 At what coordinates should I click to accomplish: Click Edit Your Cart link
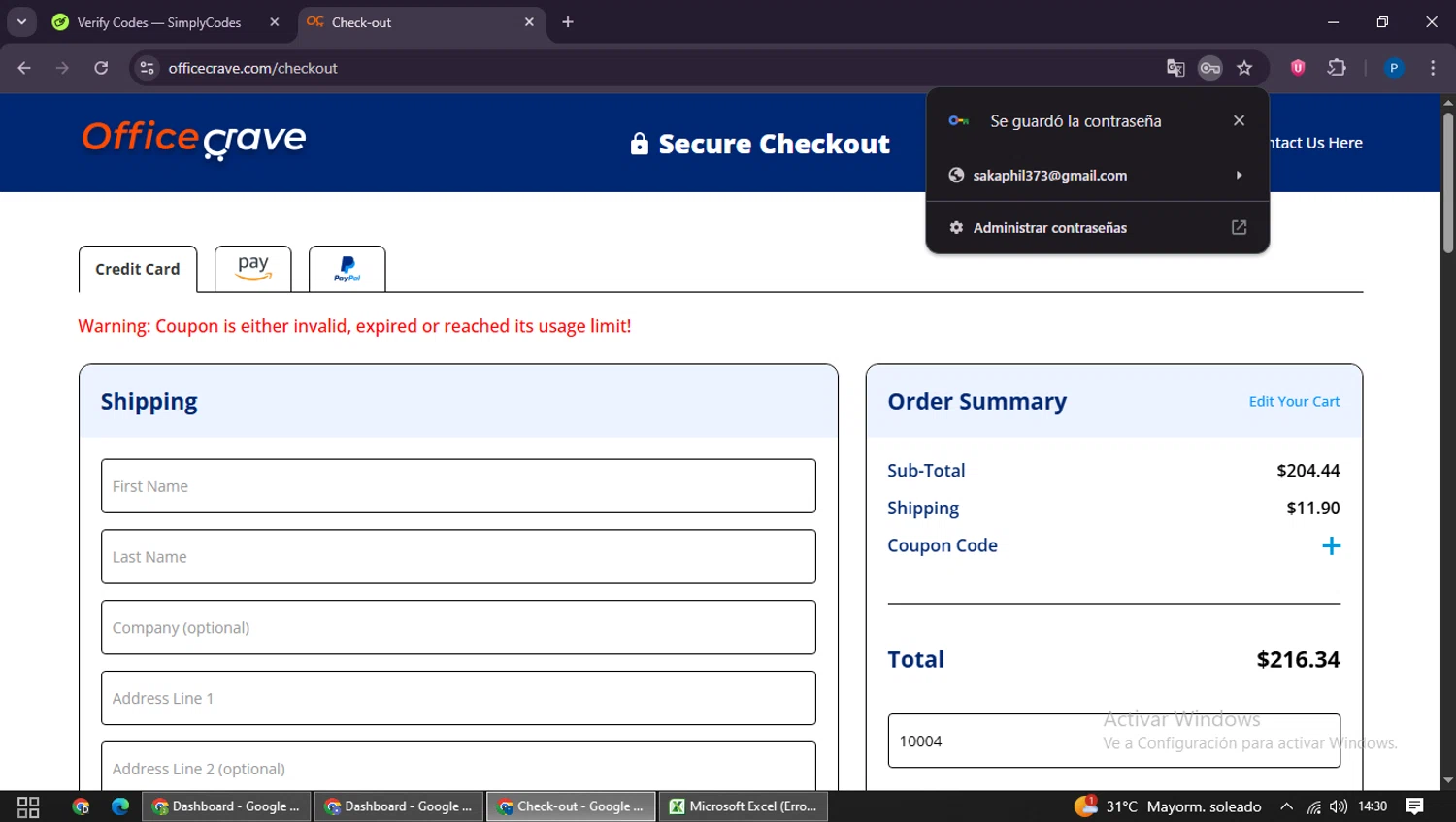pos(1294,402)
